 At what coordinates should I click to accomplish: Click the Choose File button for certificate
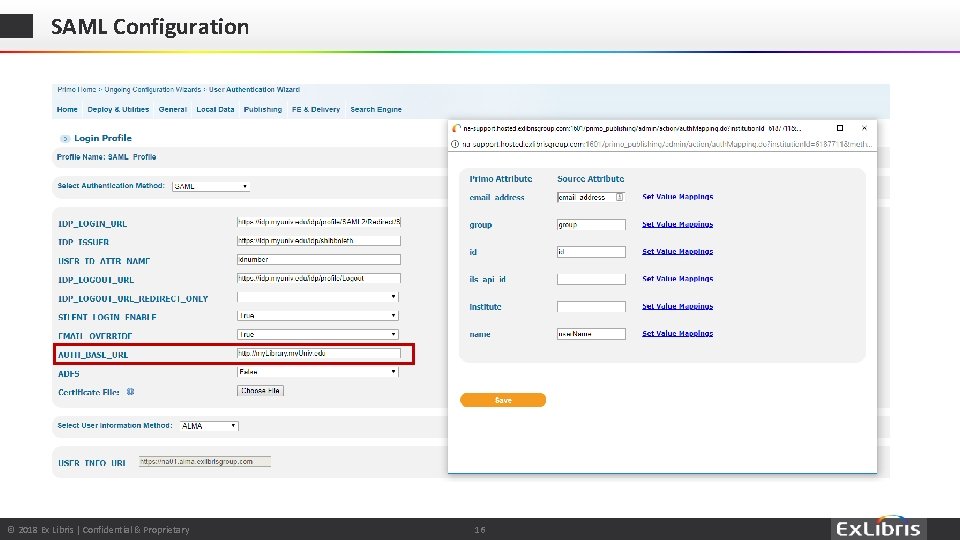coord(260,391)
